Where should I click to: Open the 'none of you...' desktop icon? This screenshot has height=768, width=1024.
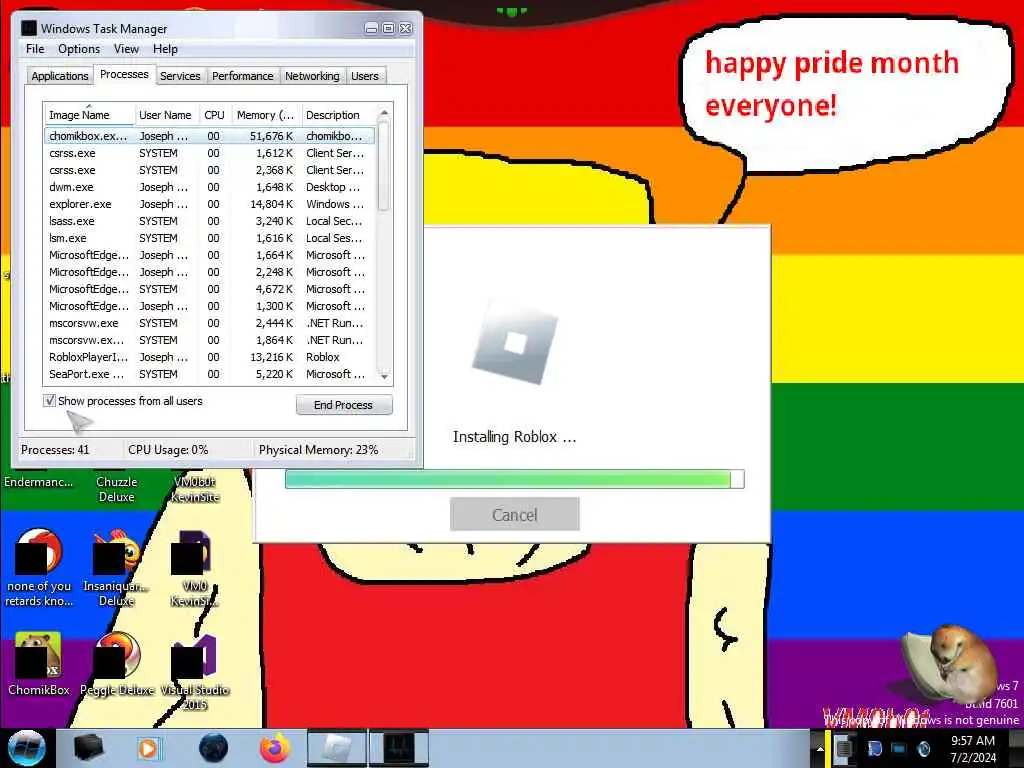[x=39, y=567]
